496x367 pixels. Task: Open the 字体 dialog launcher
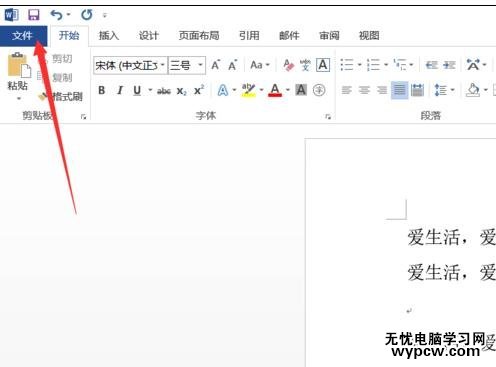point(328,116)
